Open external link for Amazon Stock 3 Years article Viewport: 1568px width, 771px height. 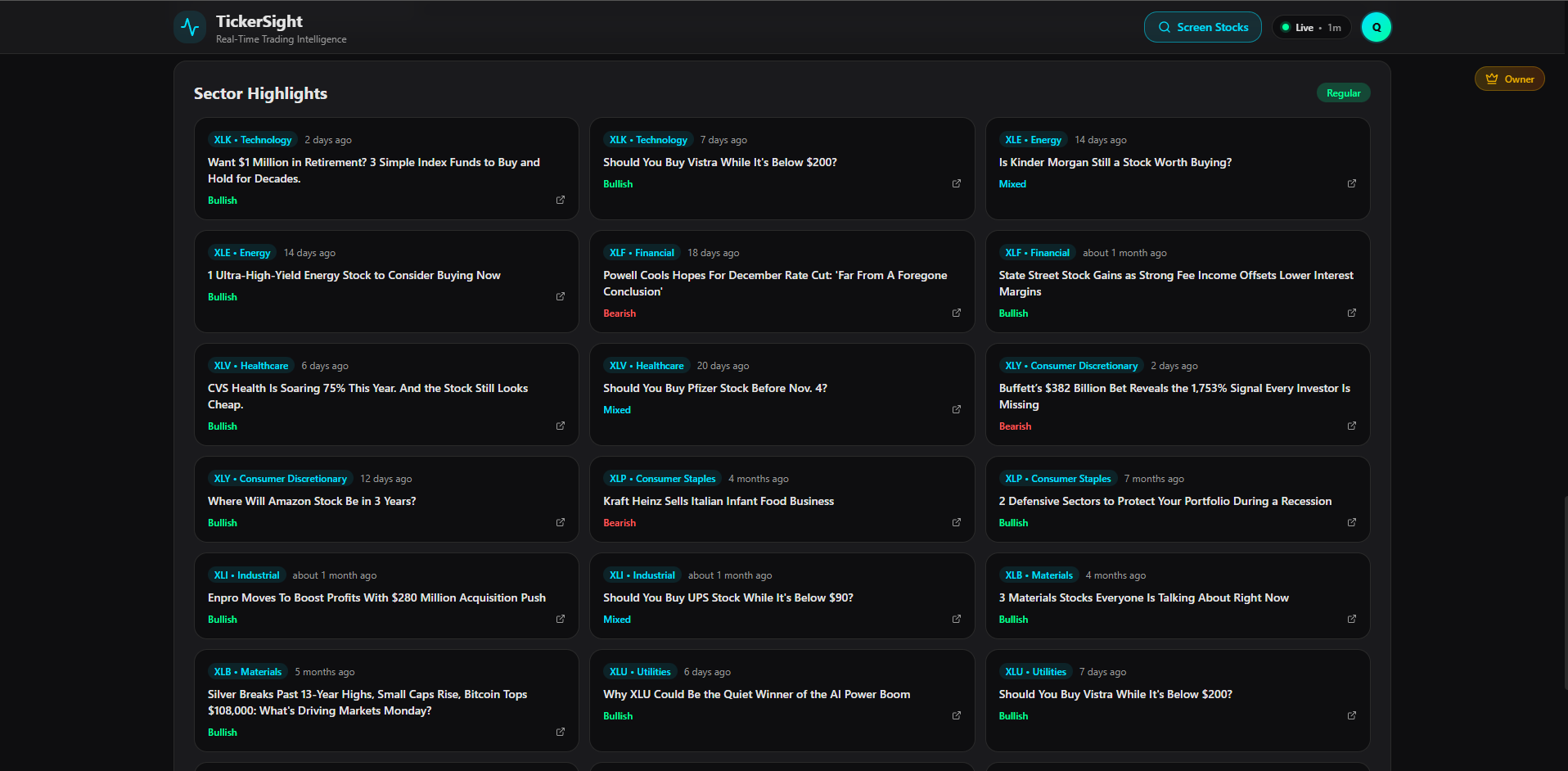[561, 522]
